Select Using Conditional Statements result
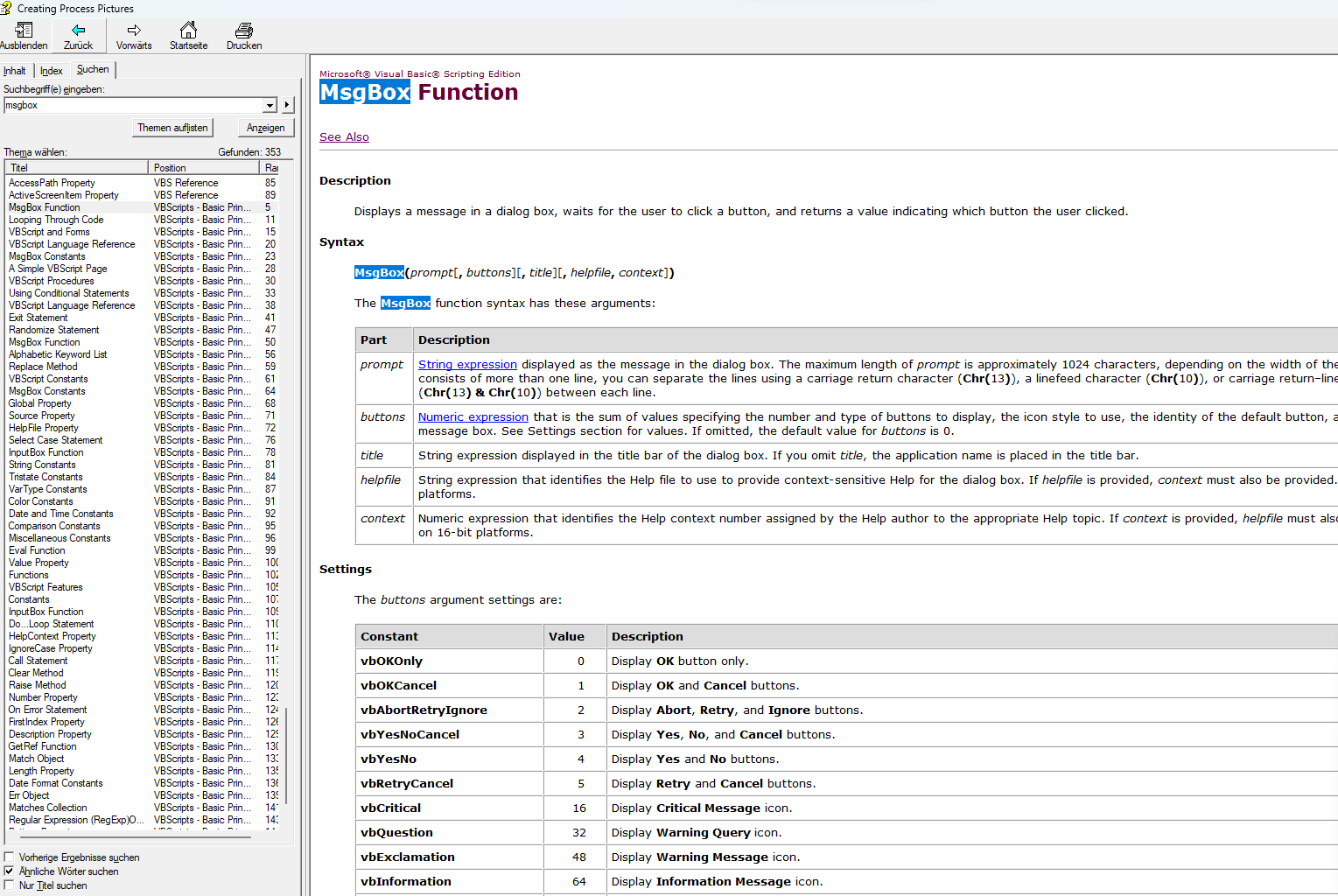Viewport: 1338px width, 896px height. tap(69, 293)
